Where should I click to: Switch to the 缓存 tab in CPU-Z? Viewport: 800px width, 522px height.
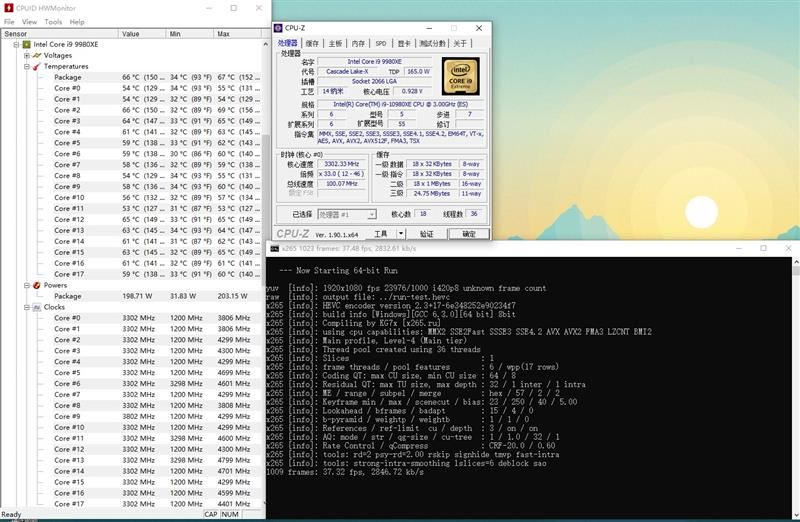click(x=312, y=43)
